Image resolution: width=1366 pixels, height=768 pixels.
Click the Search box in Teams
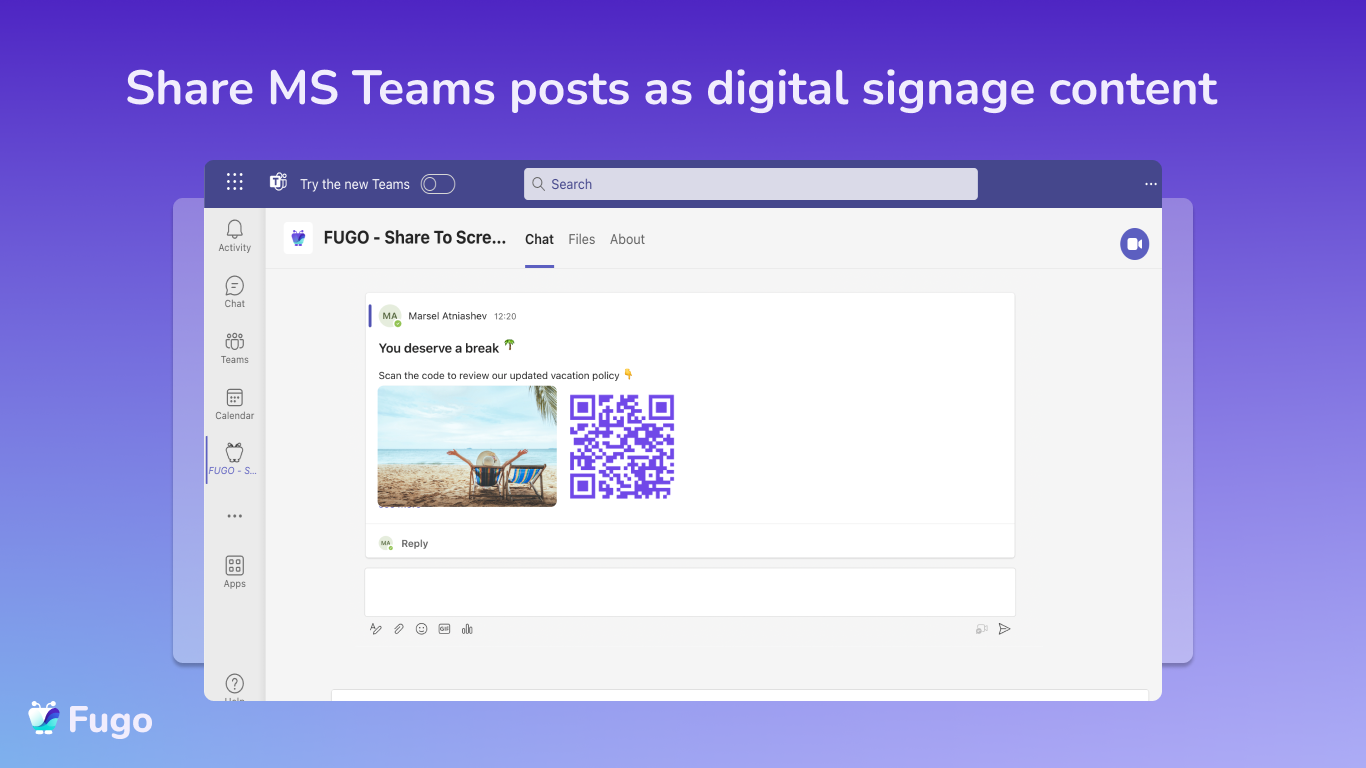pos(750,184)
